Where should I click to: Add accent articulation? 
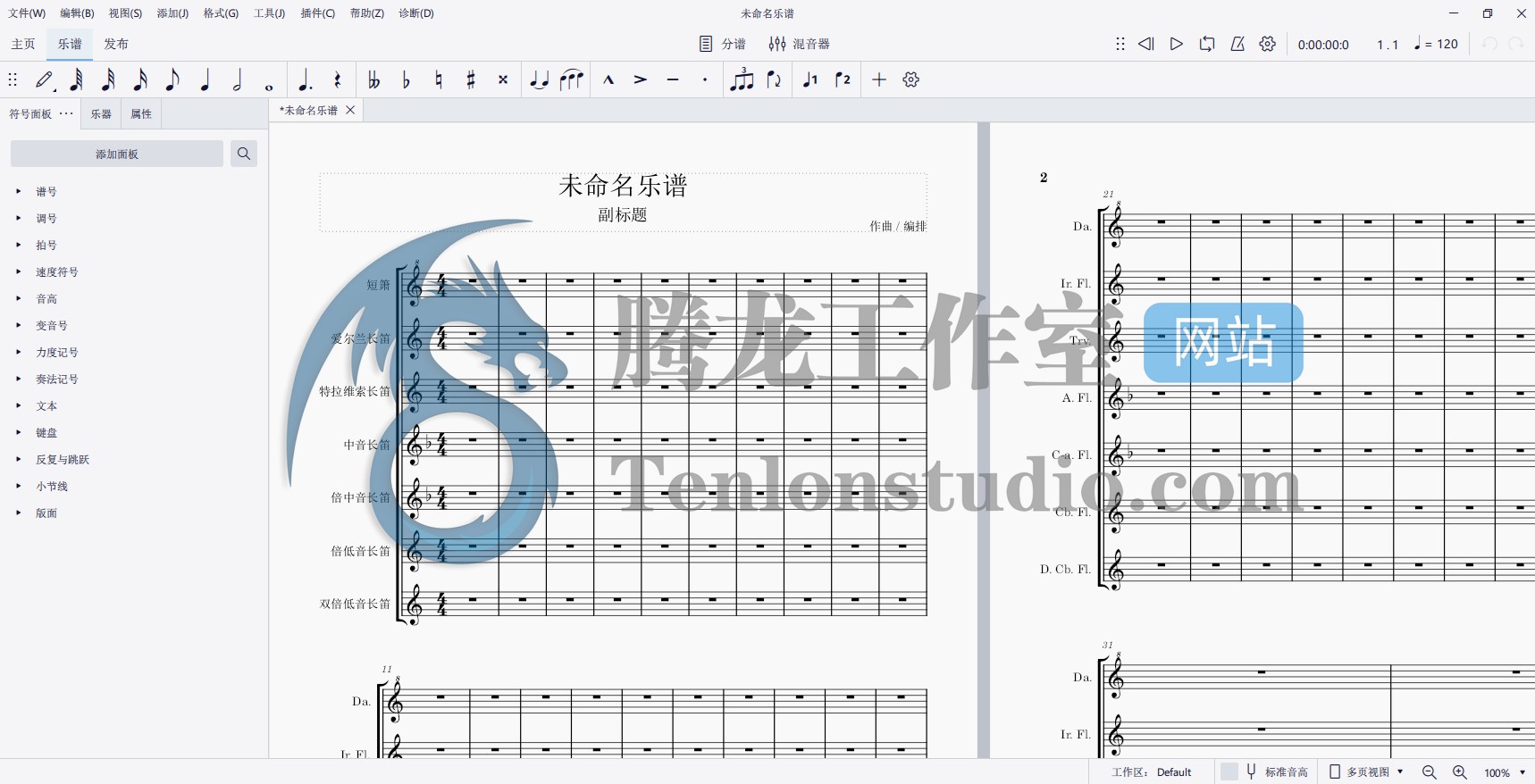click(641, 80)
